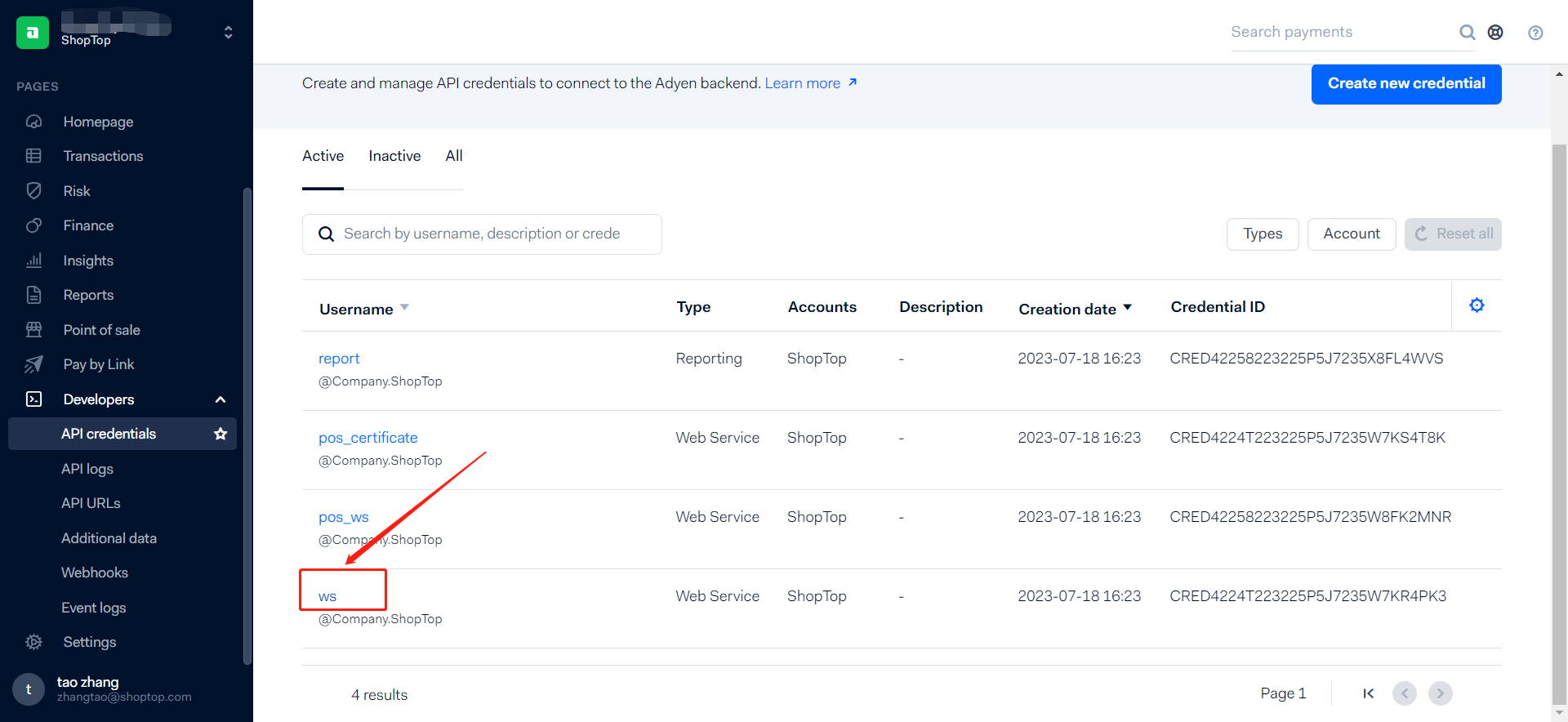Open the pos_certificate credential link

point(367,438)
